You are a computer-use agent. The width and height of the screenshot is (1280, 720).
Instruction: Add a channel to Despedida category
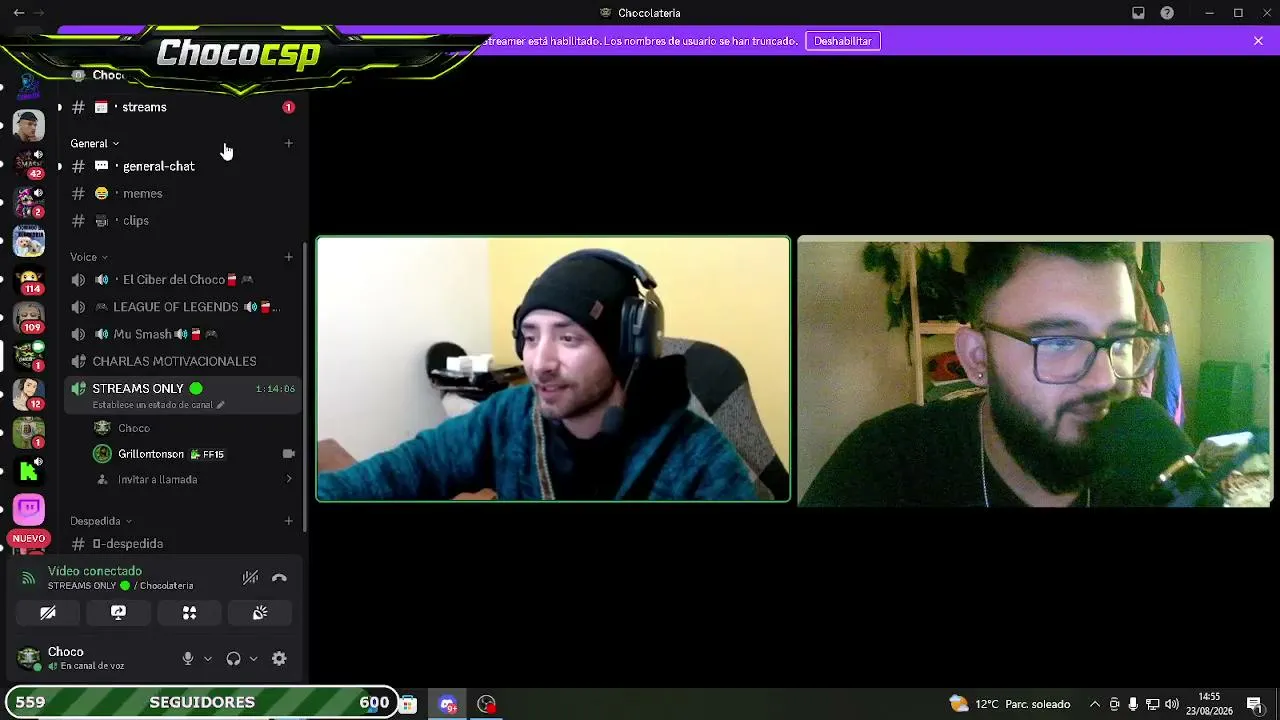click(x=289, y=521)
